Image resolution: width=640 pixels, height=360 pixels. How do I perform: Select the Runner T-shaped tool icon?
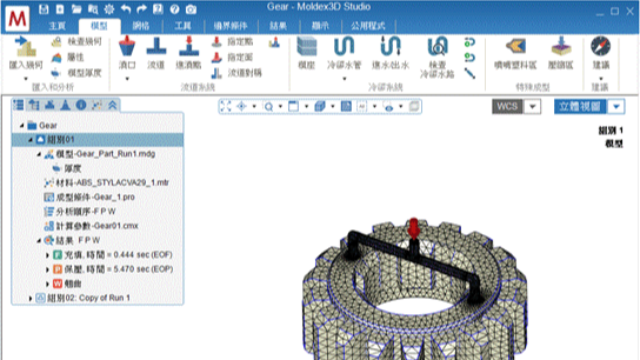coord(156,46)
